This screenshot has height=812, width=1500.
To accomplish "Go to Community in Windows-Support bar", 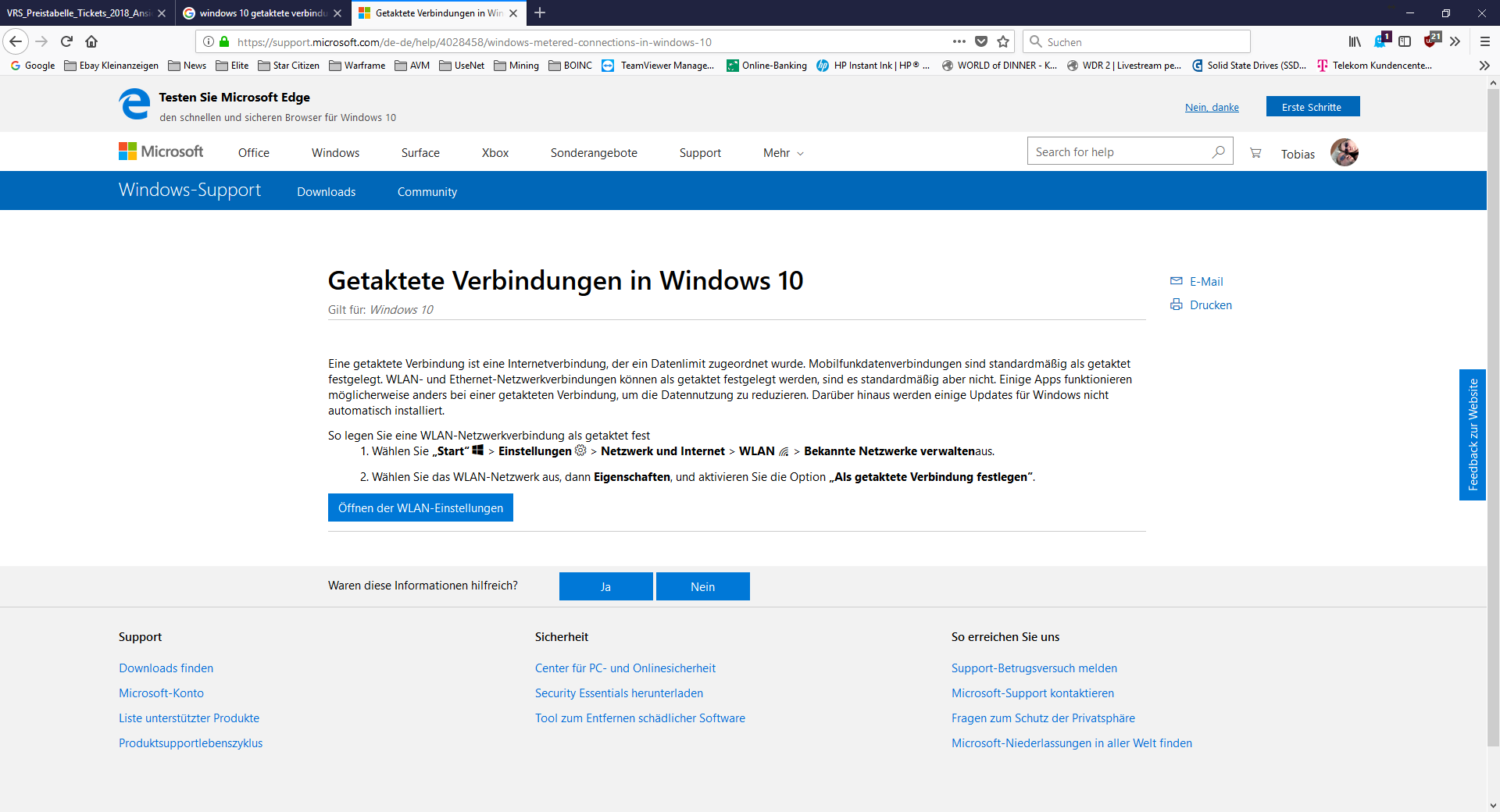I will [x=427, y=192].
